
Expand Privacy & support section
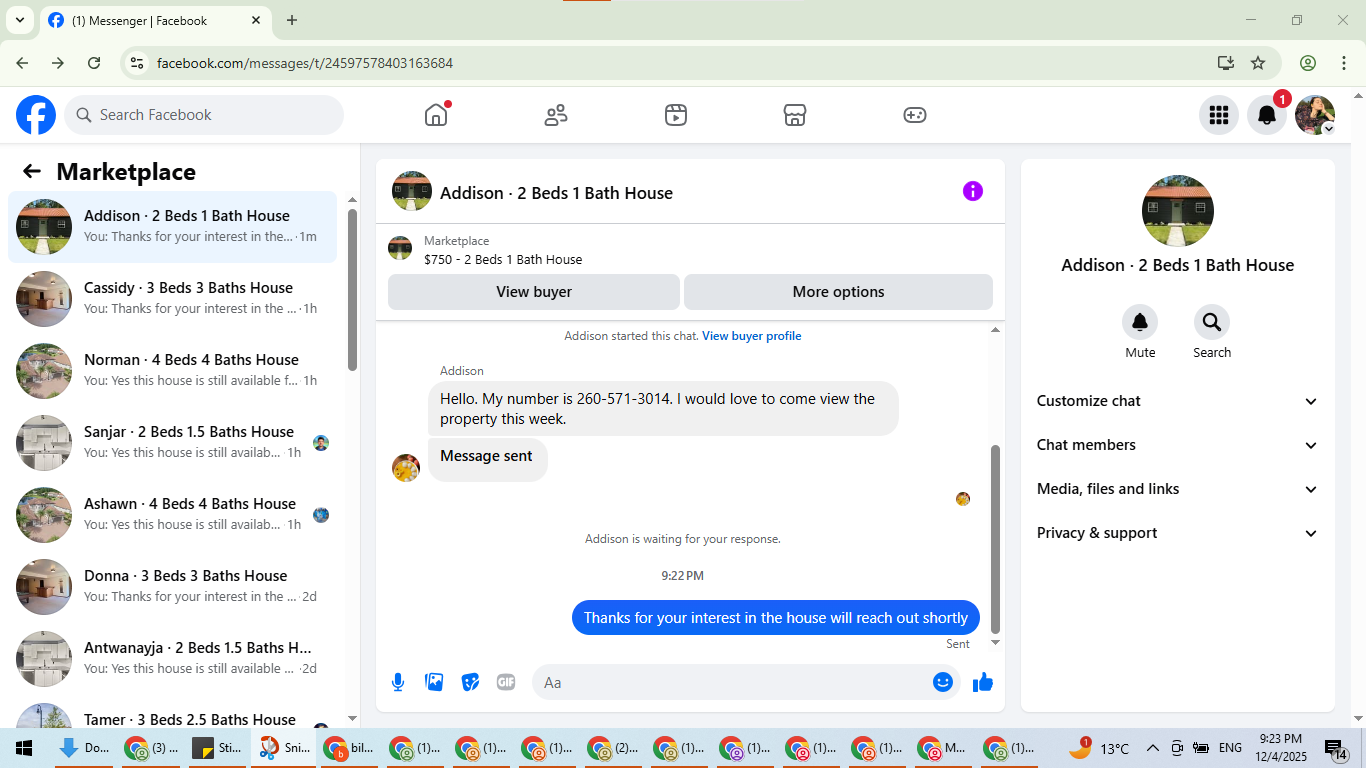(x=1177, y=533)
